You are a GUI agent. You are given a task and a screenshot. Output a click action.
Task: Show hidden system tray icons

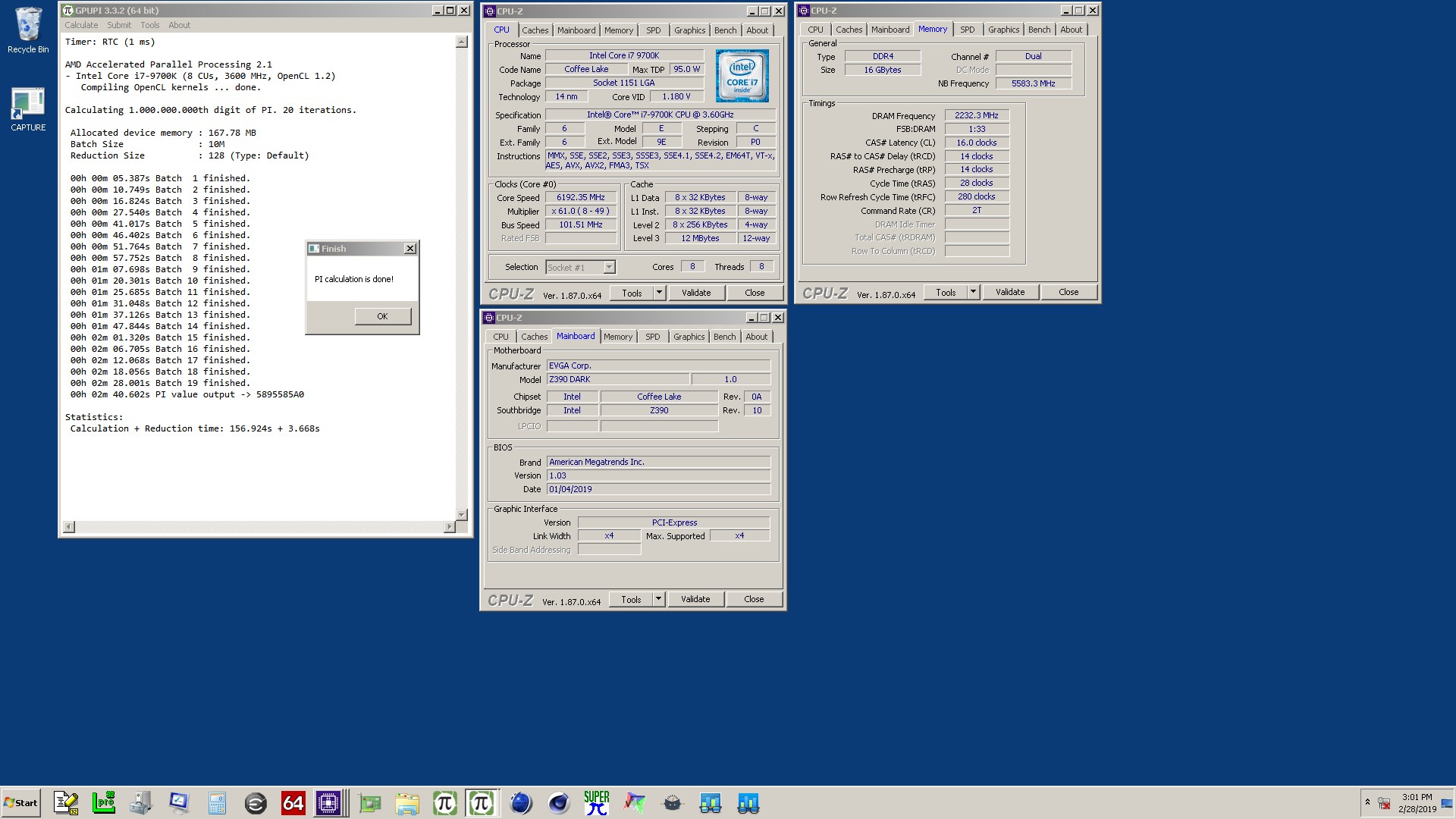pyautogui.click(x=1367, y=802)
